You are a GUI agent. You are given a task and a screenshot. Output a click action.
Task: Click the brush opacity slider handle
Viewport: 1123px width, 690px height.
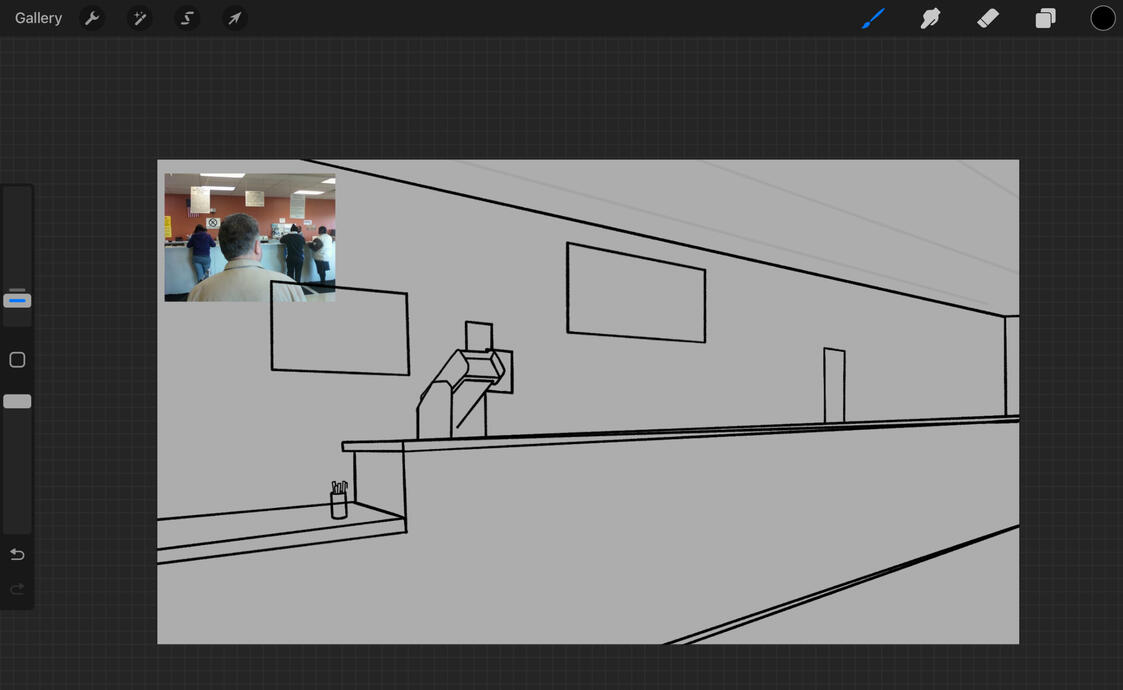(17, 401)
